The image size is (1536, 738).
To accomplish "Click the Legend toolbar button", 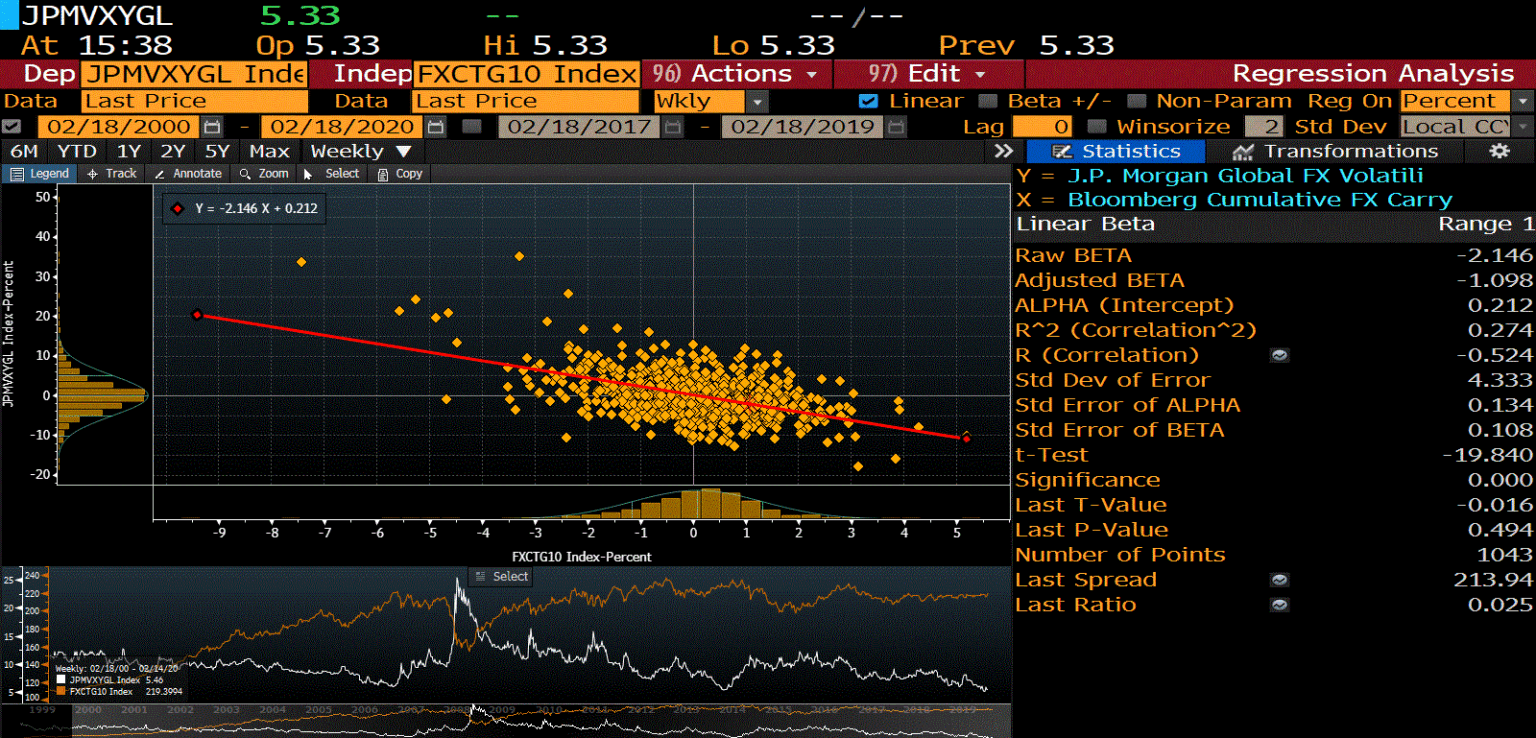I will click(39, 173).
